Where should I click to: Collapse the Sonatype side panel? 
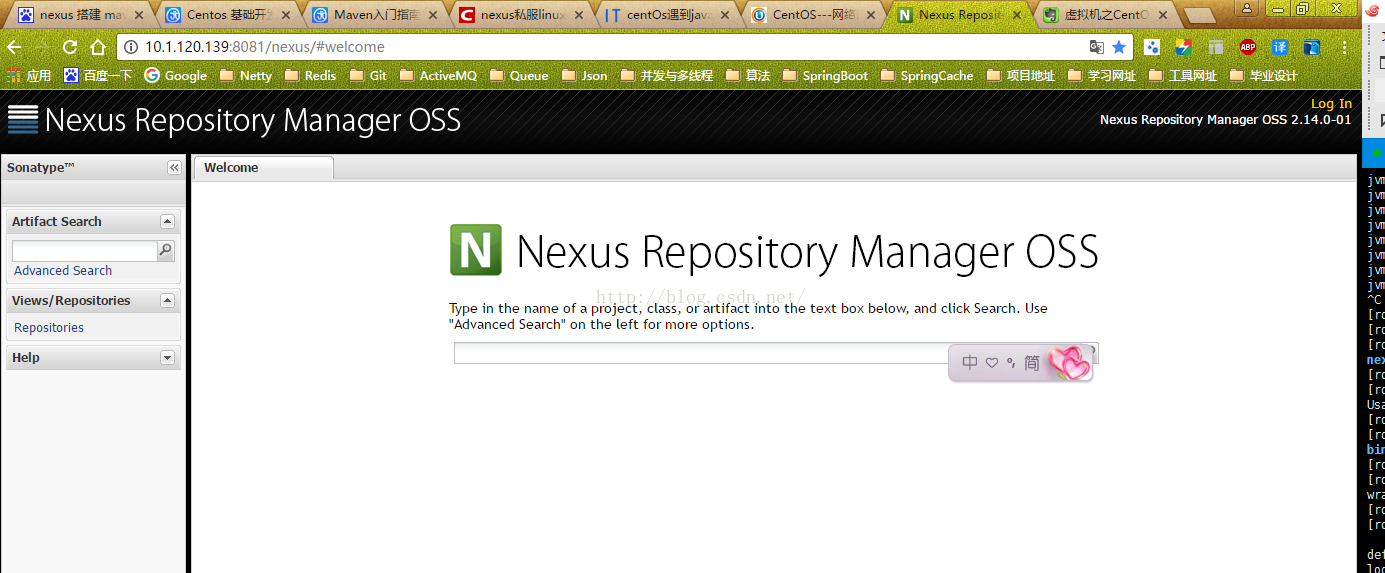pos(174,168)
